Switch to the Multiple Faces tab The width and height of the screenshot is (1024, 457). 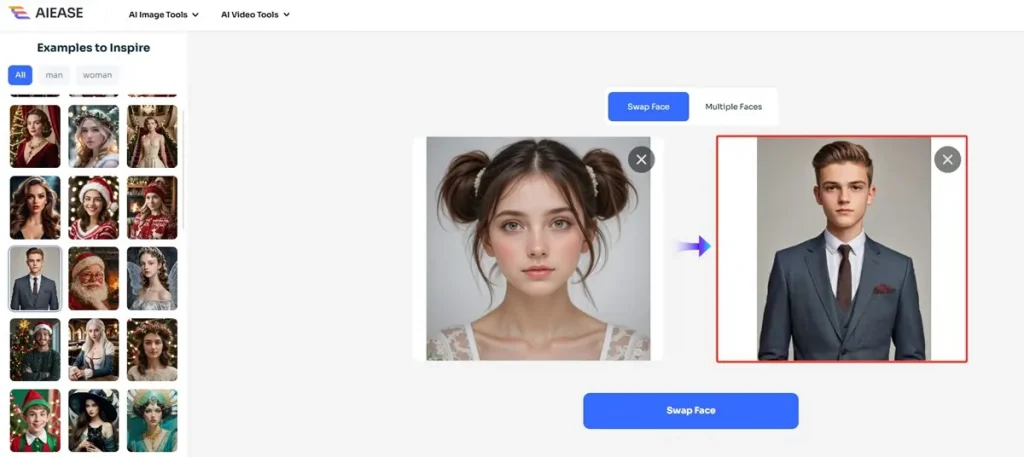[x=733, y=107]
